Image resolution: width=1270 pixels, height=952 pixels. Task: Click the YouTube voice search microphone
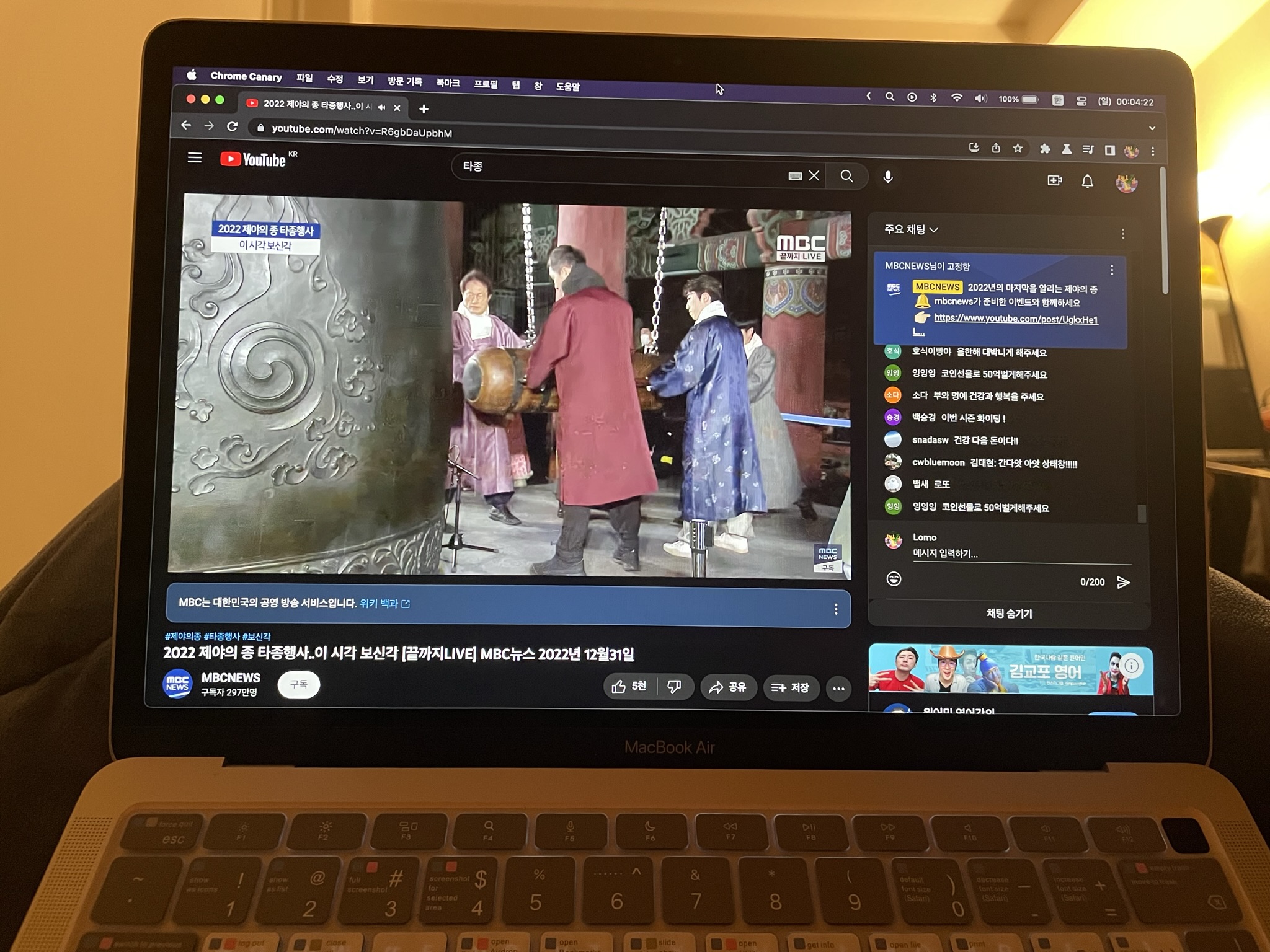point(888,177)
